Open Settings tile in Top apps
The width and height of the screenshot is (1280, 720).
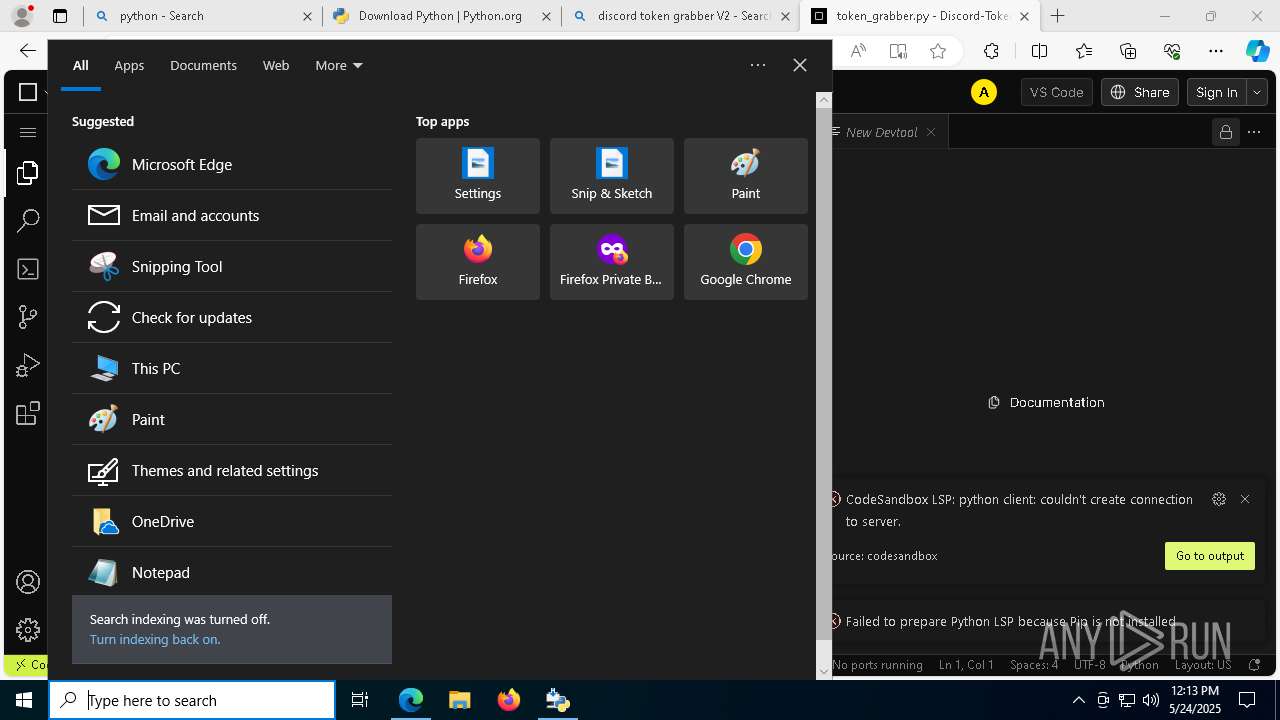(478, 176)
